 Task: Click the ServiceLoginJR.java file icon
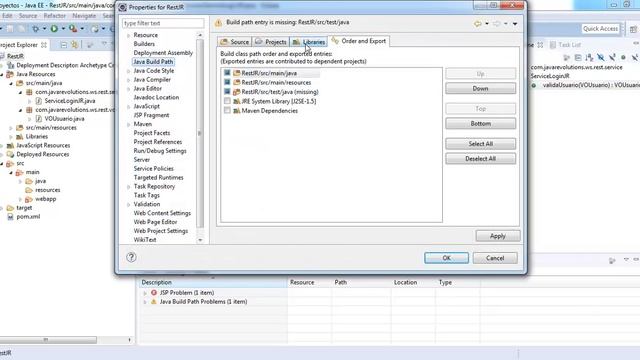39,100
